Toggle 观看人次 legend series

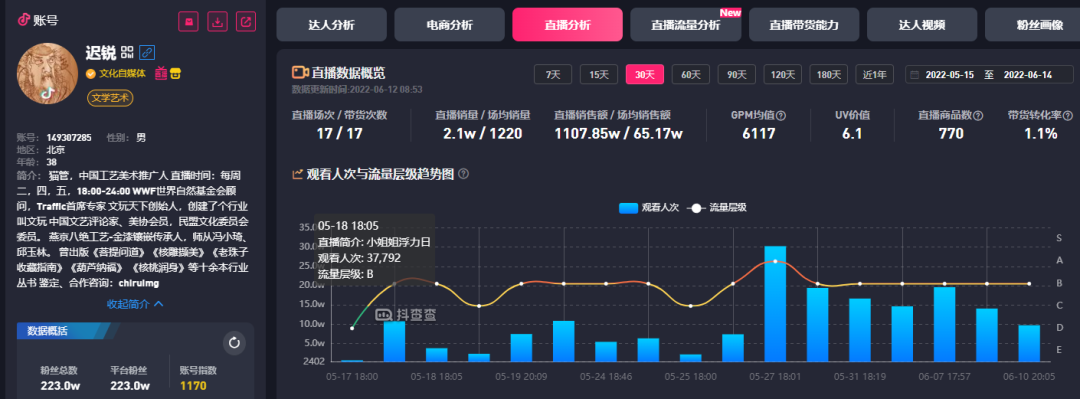649,207
